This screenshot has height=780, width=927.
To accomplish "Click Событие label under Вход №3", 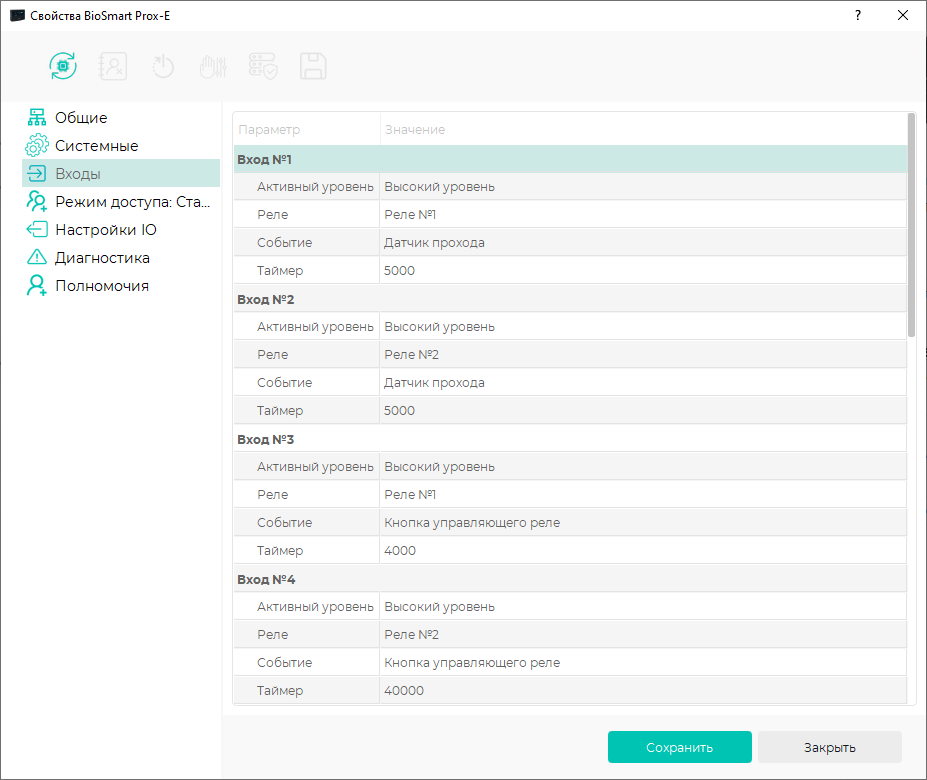I will (284, 523).
